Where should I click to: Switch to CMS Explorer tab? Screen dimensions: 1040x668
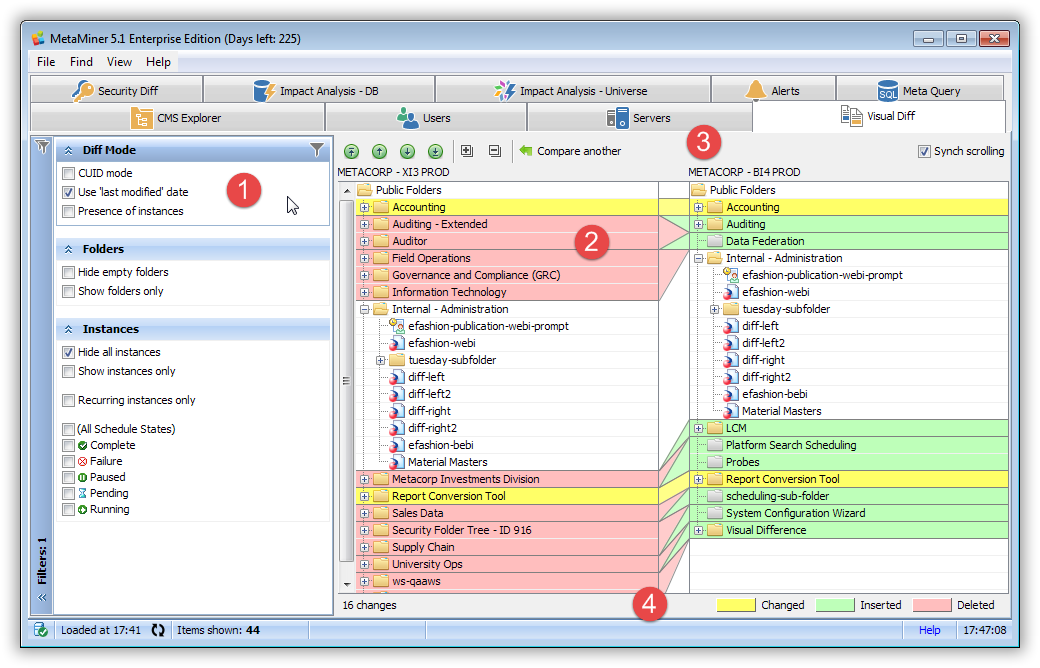point(177,117)
